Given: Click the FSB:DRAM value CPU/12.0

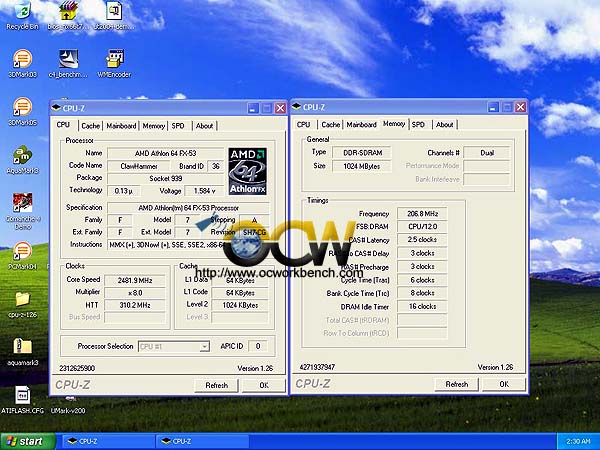Looking at the screenshot, I should click(x=422, y=227).
